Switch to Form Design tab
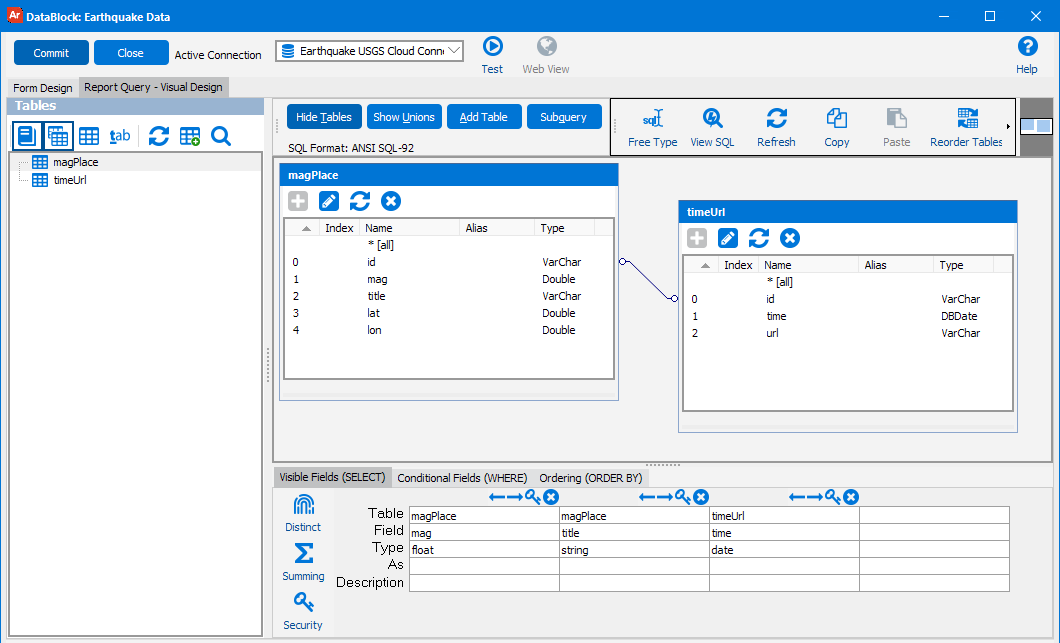This screenshot has width=1060, height=643. (x=43, y=88)
